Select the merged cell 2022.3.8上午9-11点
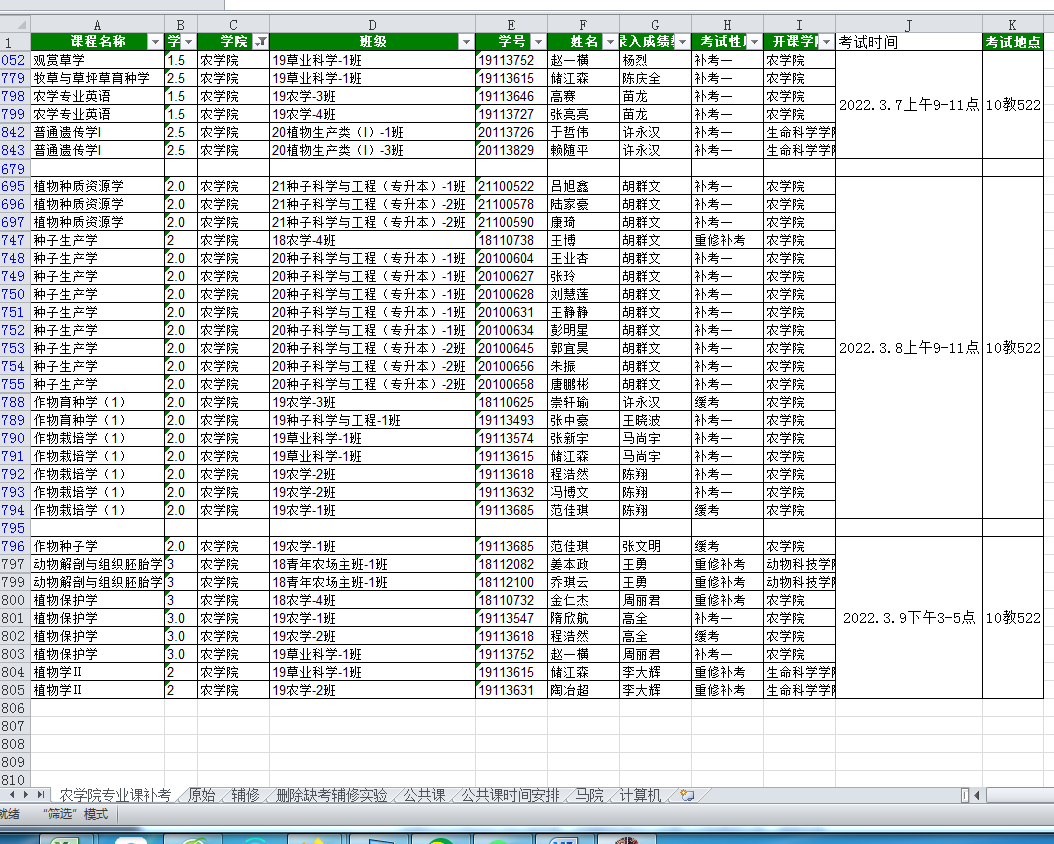This screenshot has height=844, width=1054. [908, 348]
